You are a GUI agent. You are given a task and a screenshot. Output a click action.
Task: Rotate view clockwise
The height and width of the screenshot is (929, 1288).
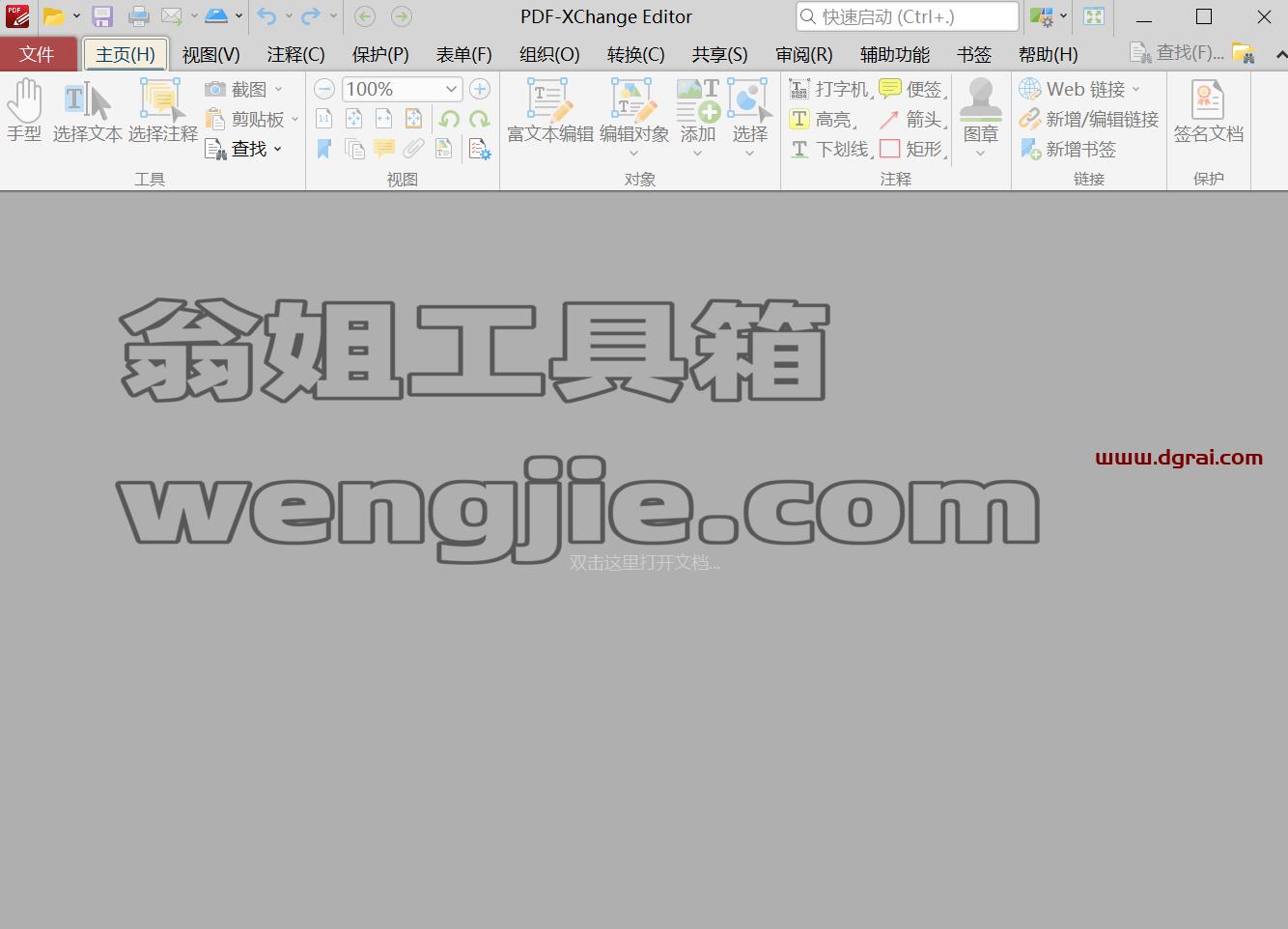click(x=479, y=119)
